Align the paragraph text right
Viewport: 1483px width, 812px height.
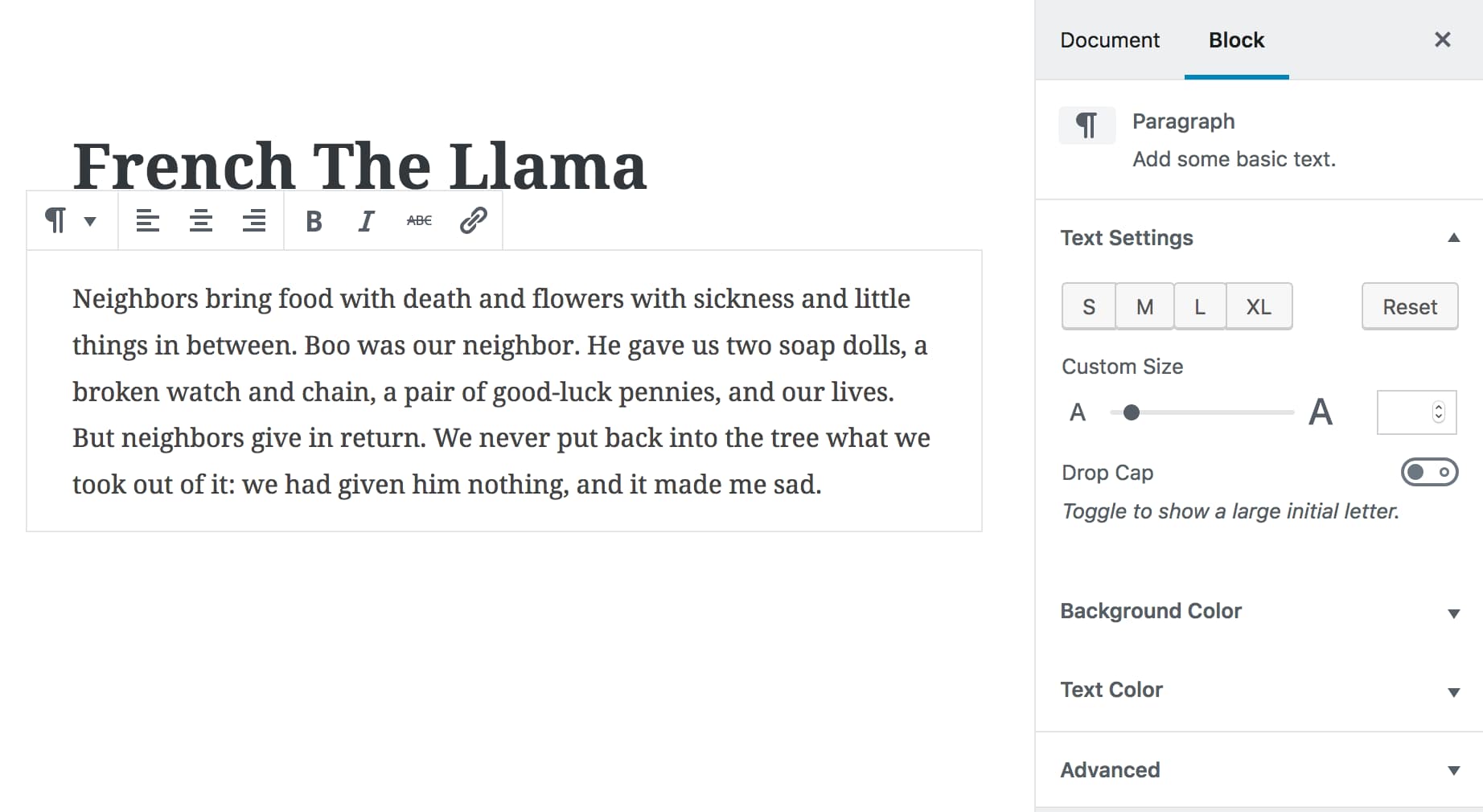click(x=254, y=220)
